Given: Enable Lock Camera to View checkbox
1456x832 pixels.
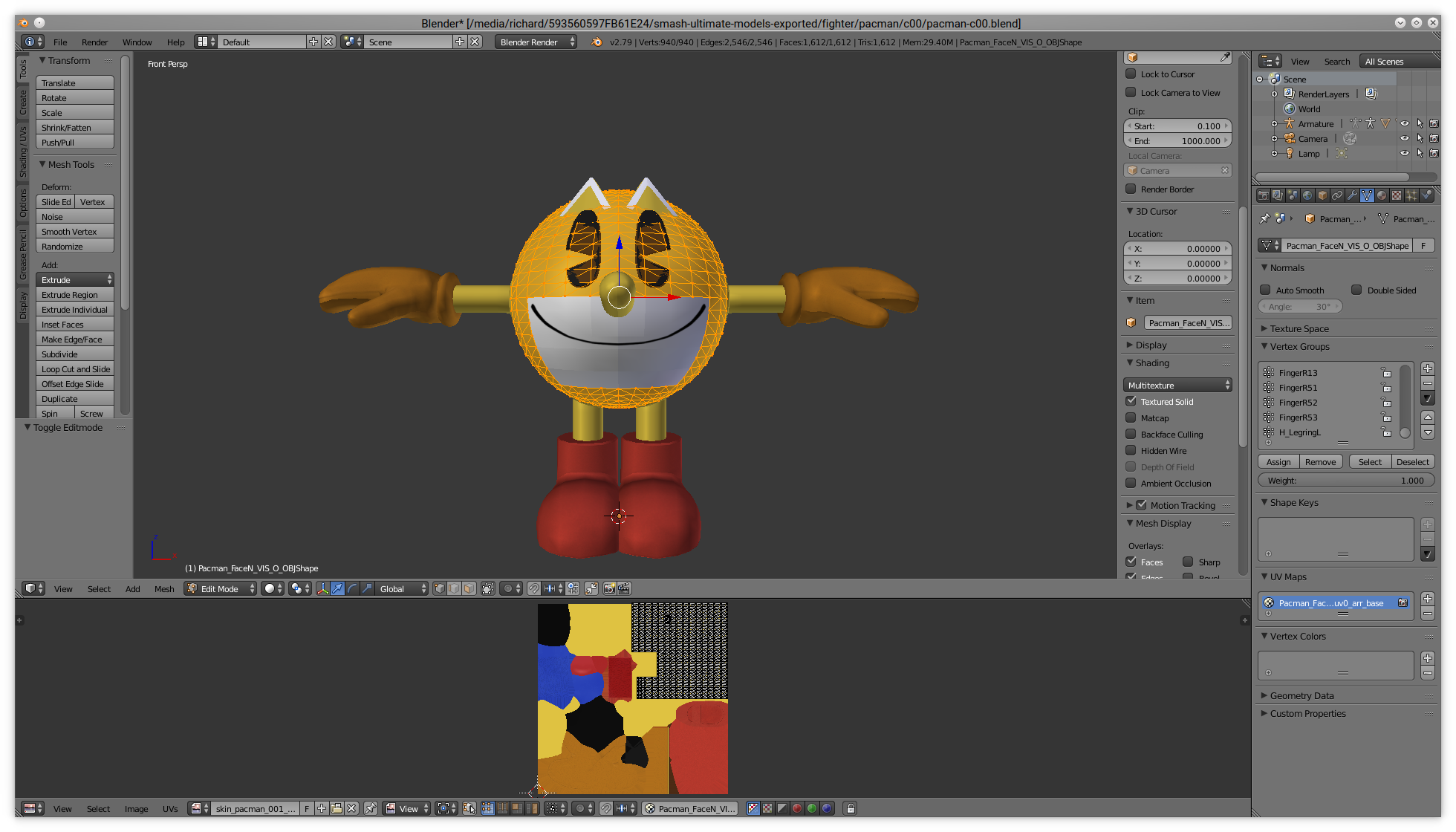Looking at the screenshot, I should (1131, 92).
